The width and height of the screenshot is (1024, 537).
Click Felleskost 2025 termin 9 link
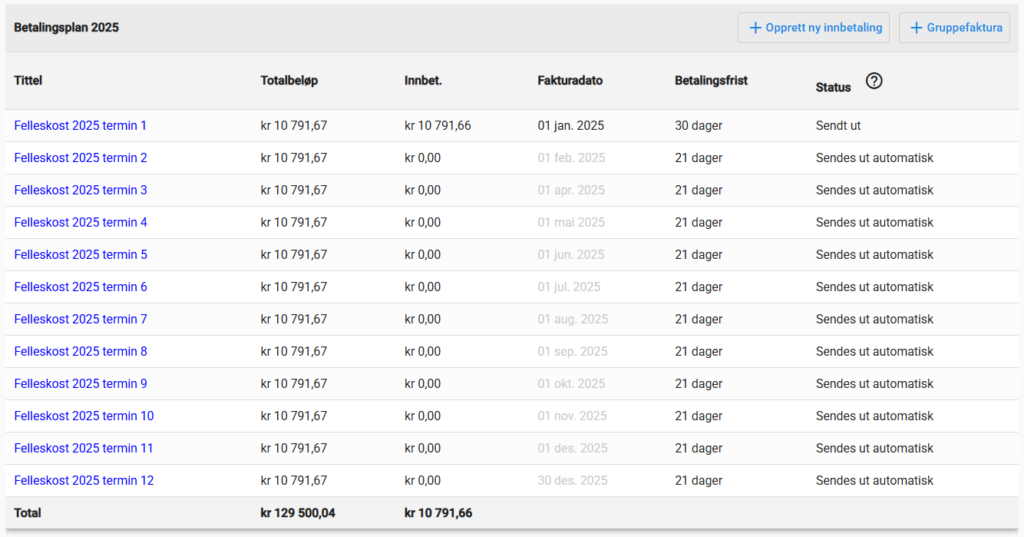point(80,384)
